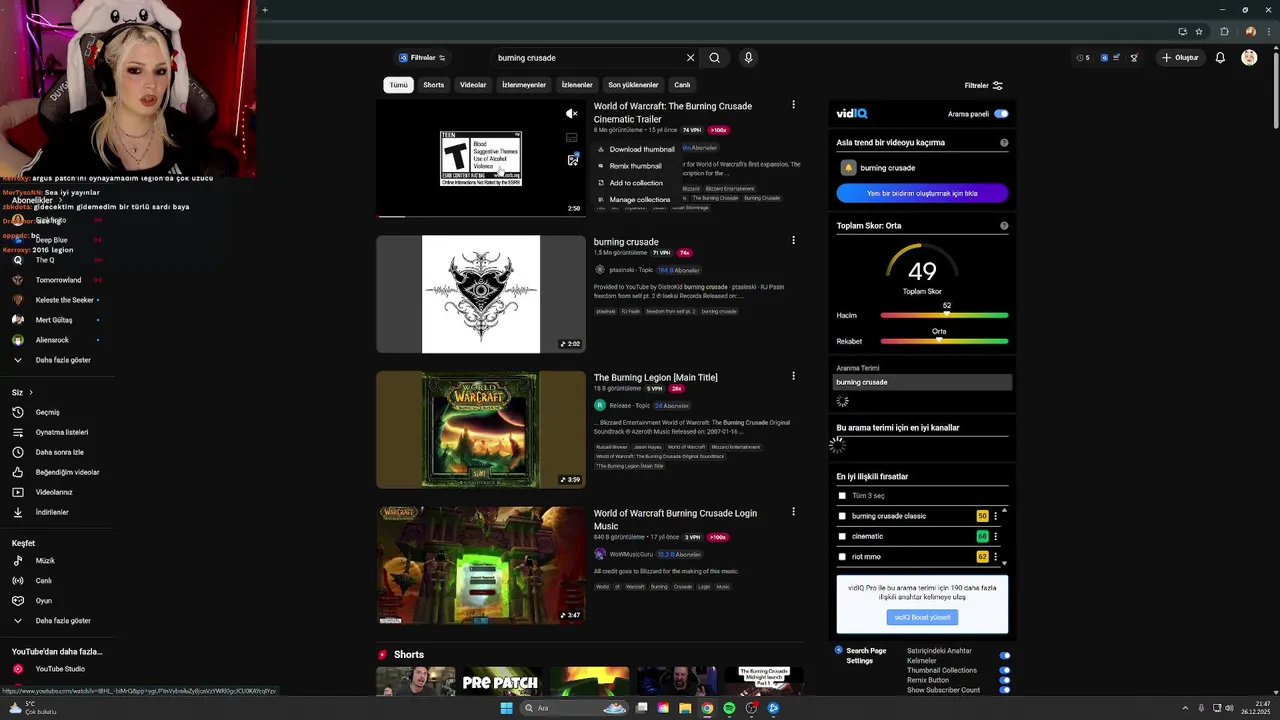This screenshot has width=1280, height=720.
Task: Check the 'Tüm 3 seç' checkbox
Action: click(x=842, y=496)
